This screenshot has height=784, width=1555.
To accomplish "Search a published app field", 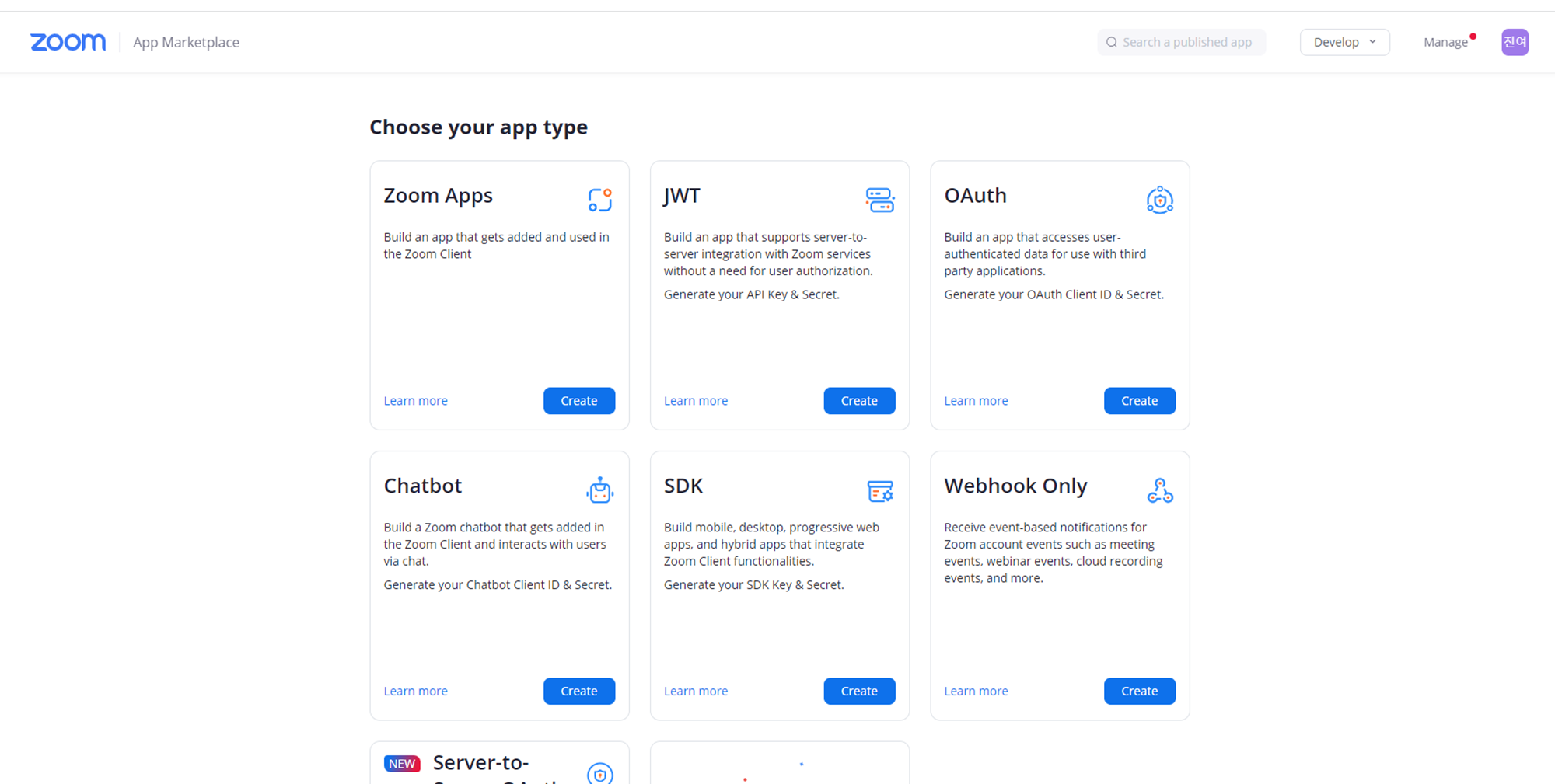I will [1181, 42].
